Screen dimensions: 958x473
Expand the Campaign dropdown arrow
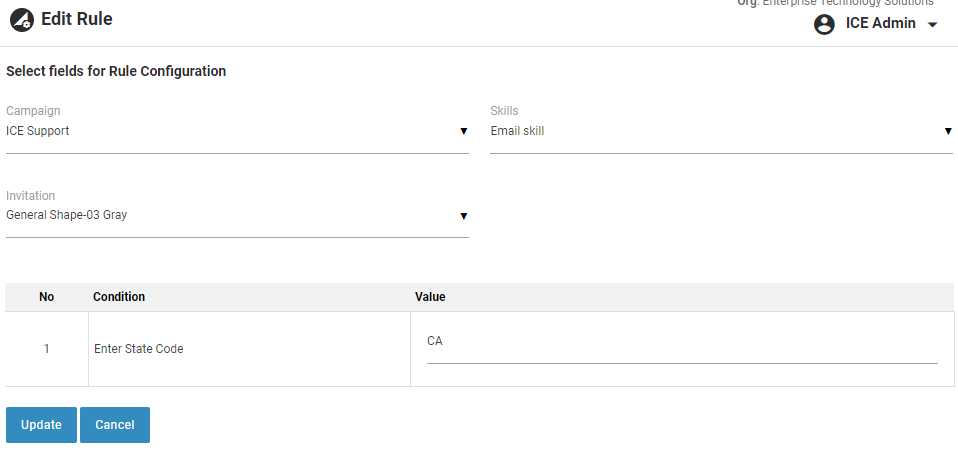pyautogui.click(x=463, y=131)
